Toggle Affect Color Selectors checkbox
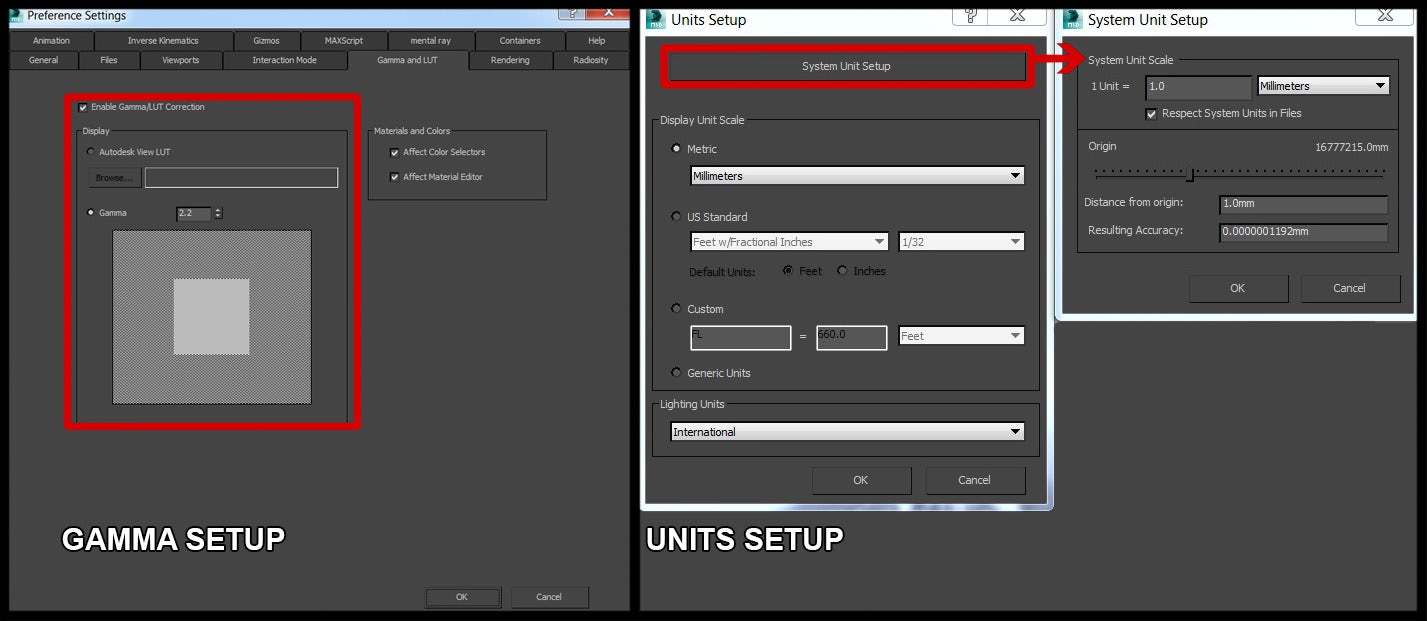1427x621 pixels. point(395,153)
